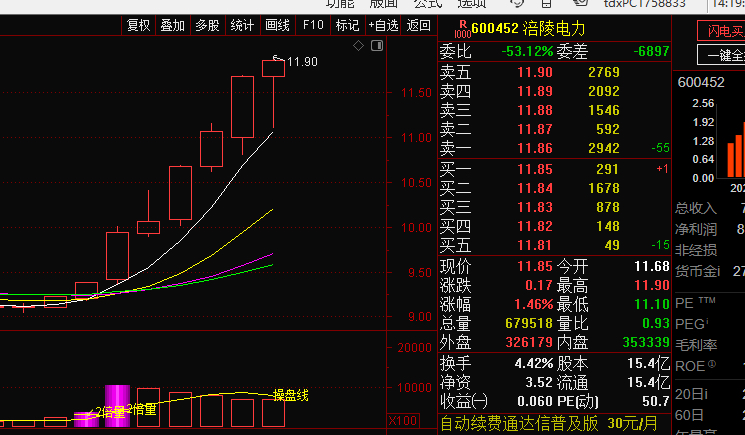Click the 11.90 high price label on chart

point(302,62)
